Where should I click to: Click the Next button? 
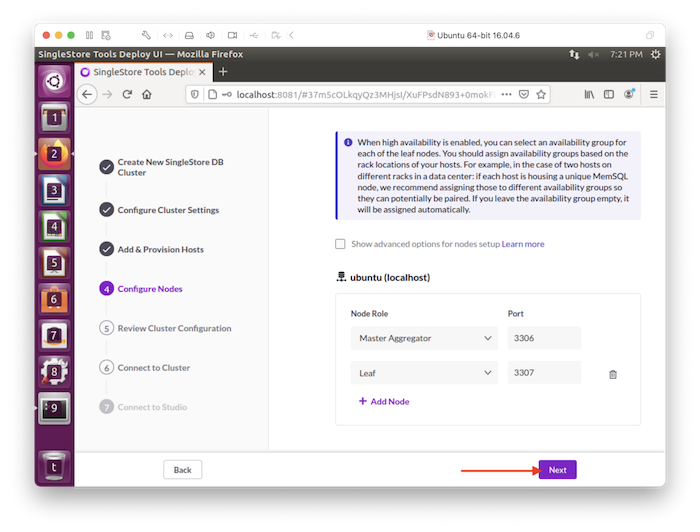point(557,470)
